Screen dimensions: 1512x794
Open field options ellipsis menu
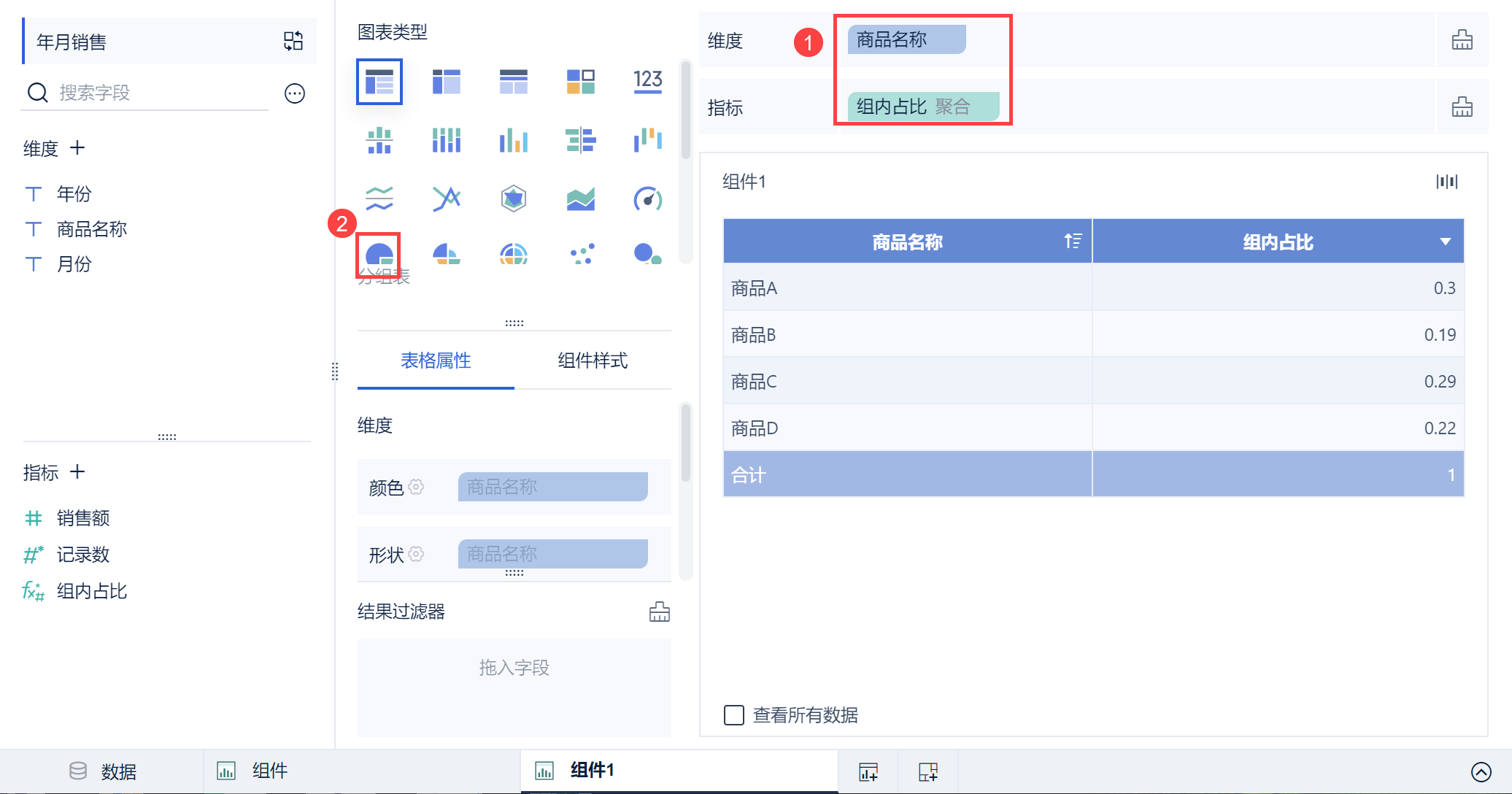pyautogui.click(x=295, y=93)
